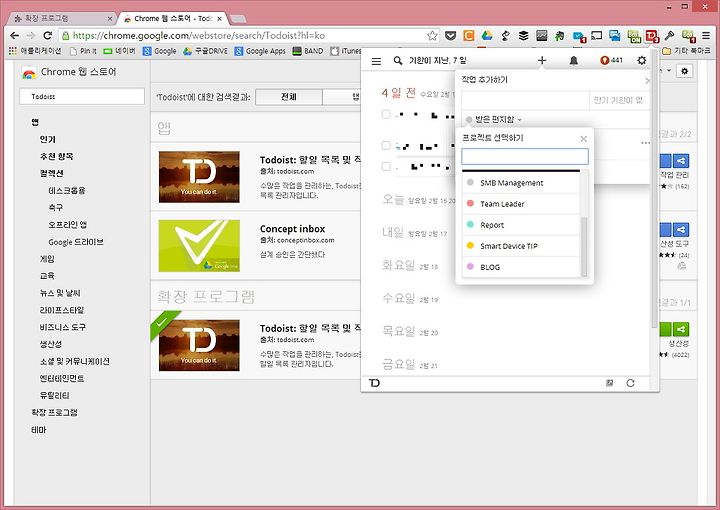Click the project search input field
Viewport: 720px width, 510px height.
tap(525, 157)
